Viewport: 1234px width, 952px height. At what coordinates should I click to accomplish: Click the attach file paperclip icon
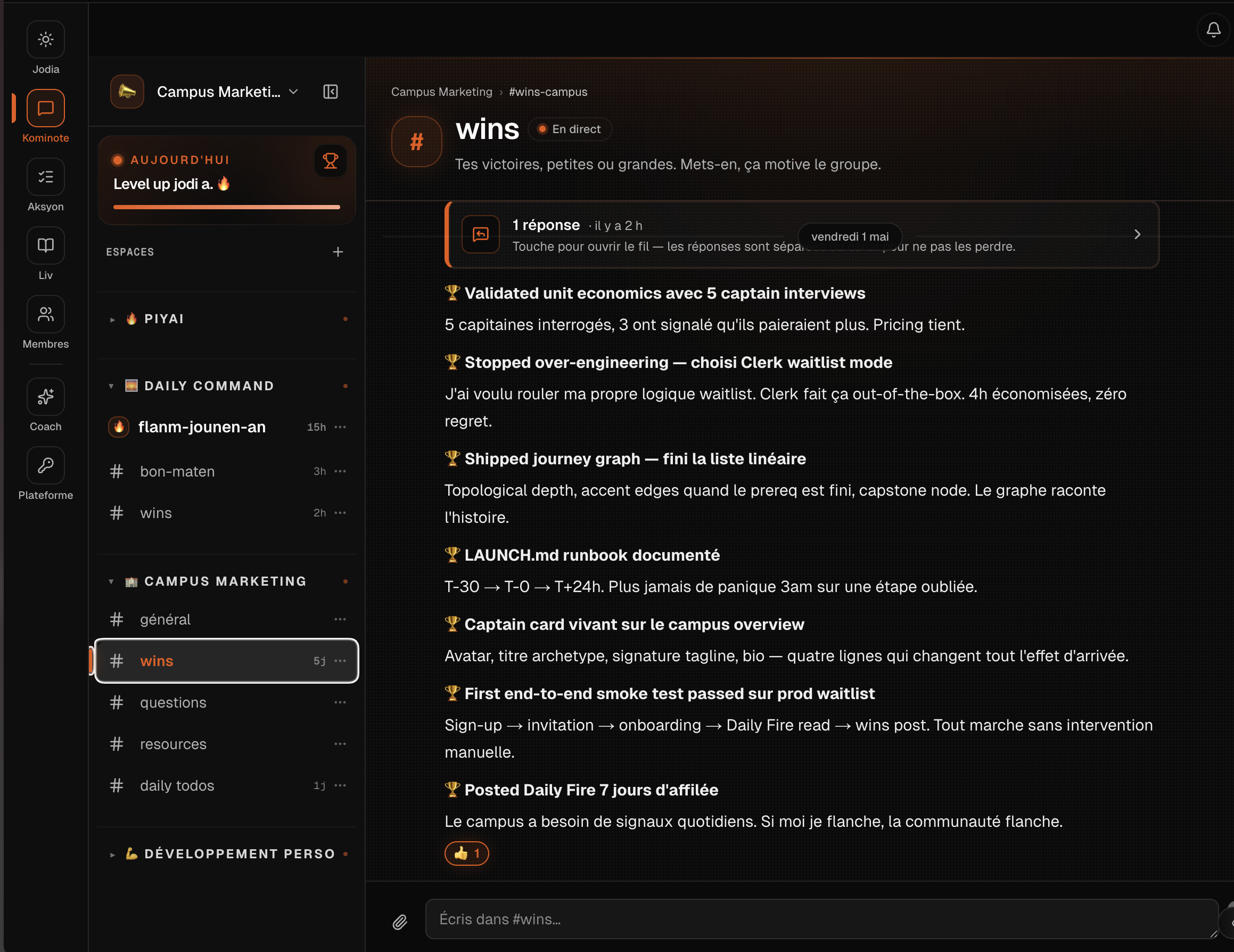point(399,922)
